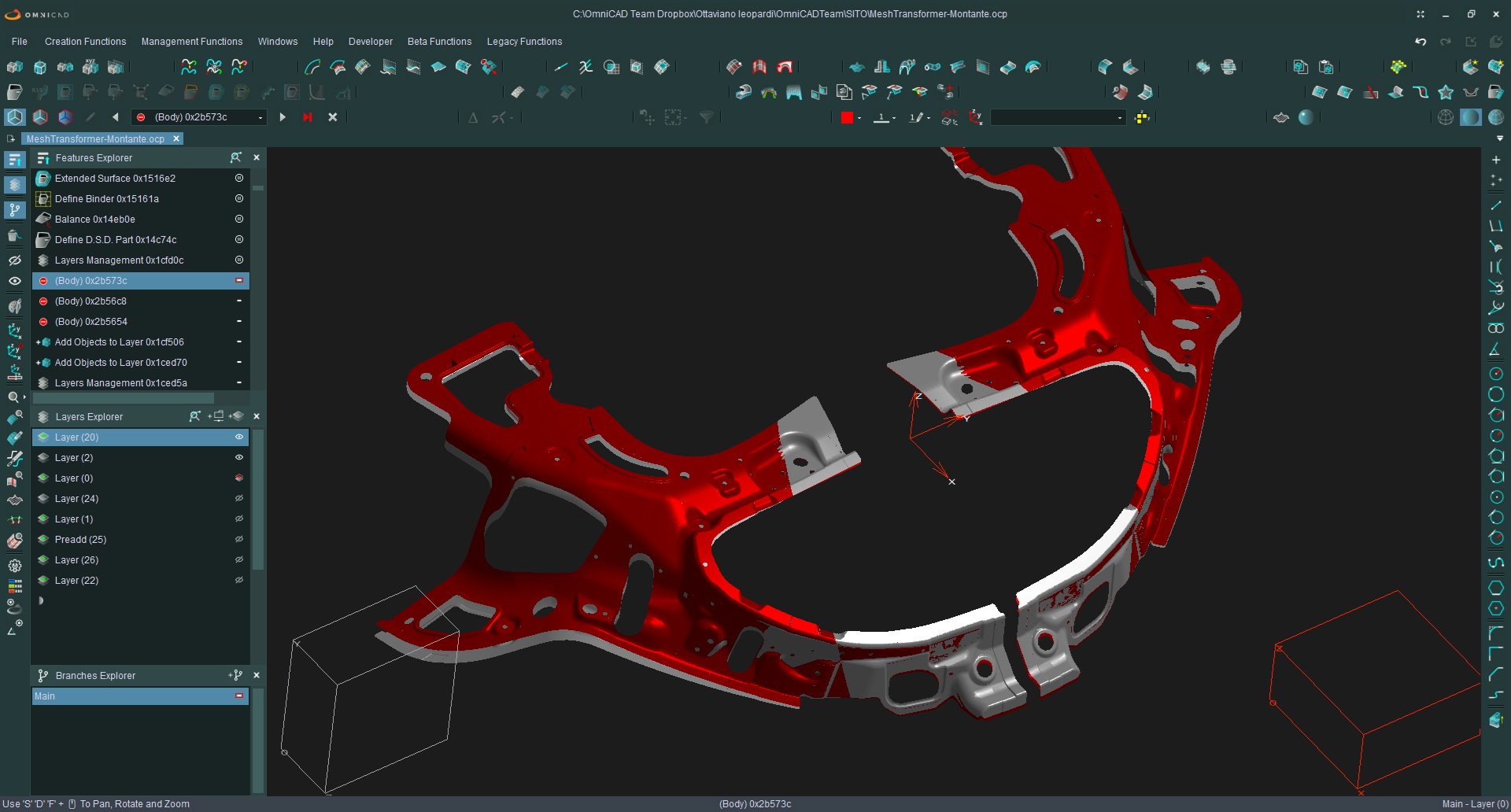Screen dimensions: 1511x812
Task: Select the Main branch entry
Action: pos(45,696)
